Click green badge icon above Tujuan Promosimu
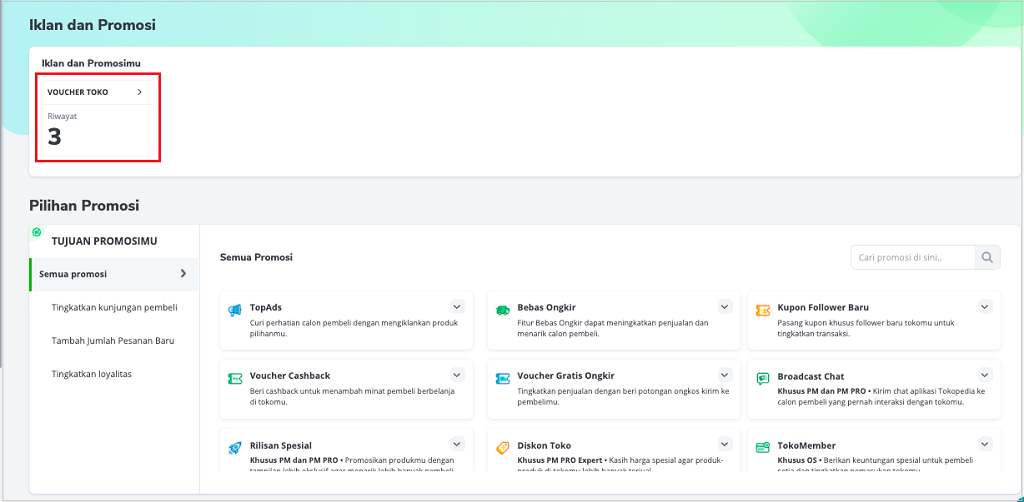The width and height of the screenshot is (1024, 502). tap(37, 232)
